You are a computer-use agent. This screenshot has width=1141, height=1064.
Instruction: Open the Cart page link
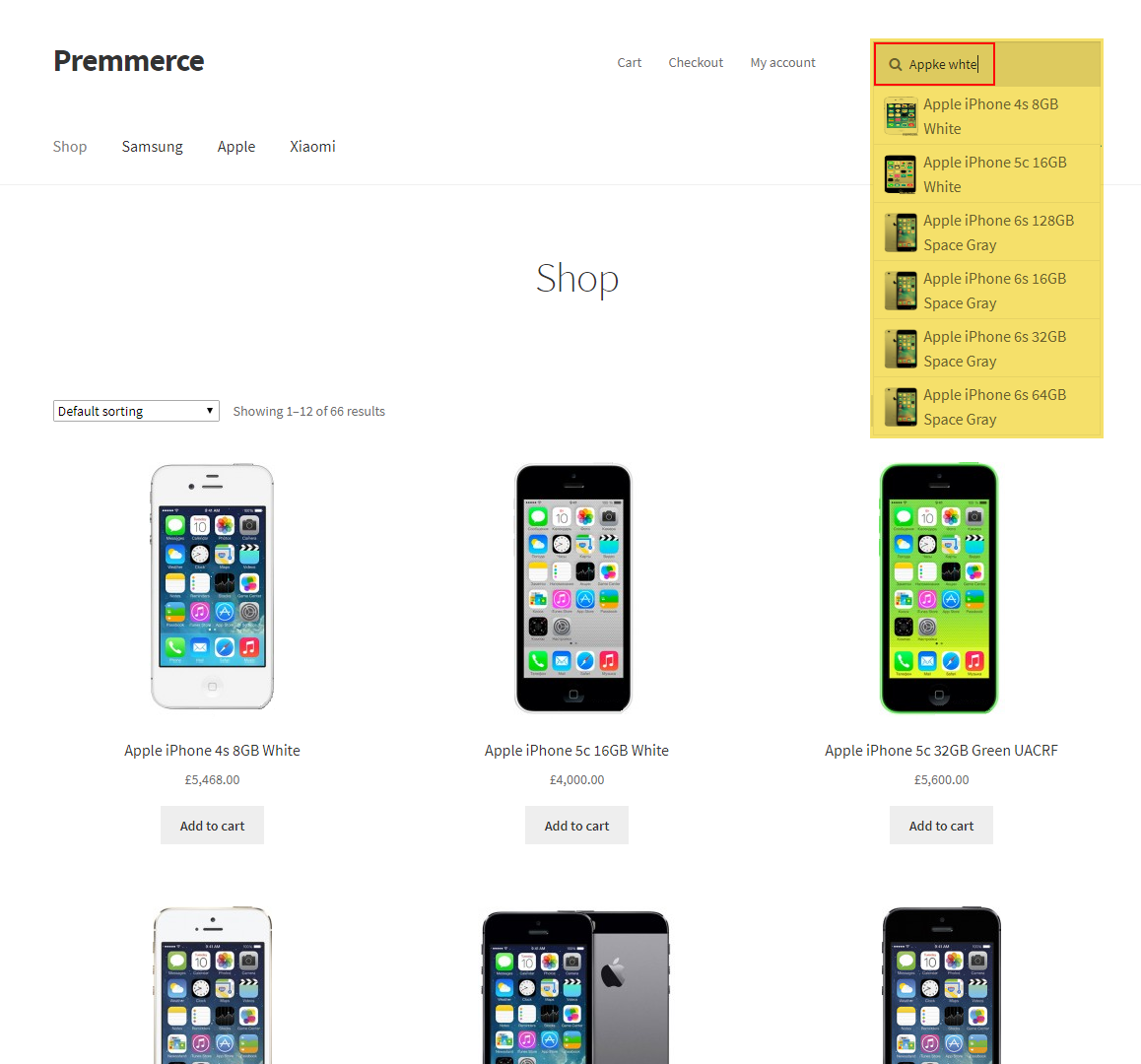[629, 63]
